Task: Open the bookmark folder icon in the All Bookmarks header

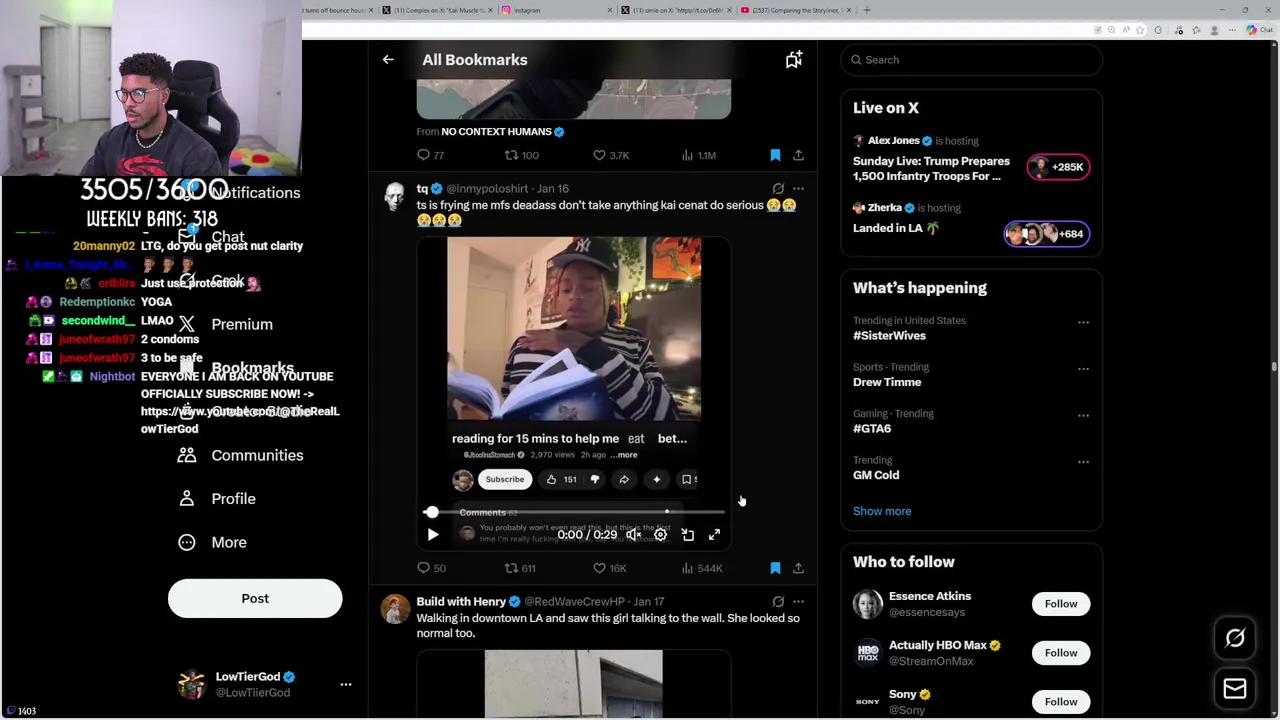Action: click(x=793, y=60)
